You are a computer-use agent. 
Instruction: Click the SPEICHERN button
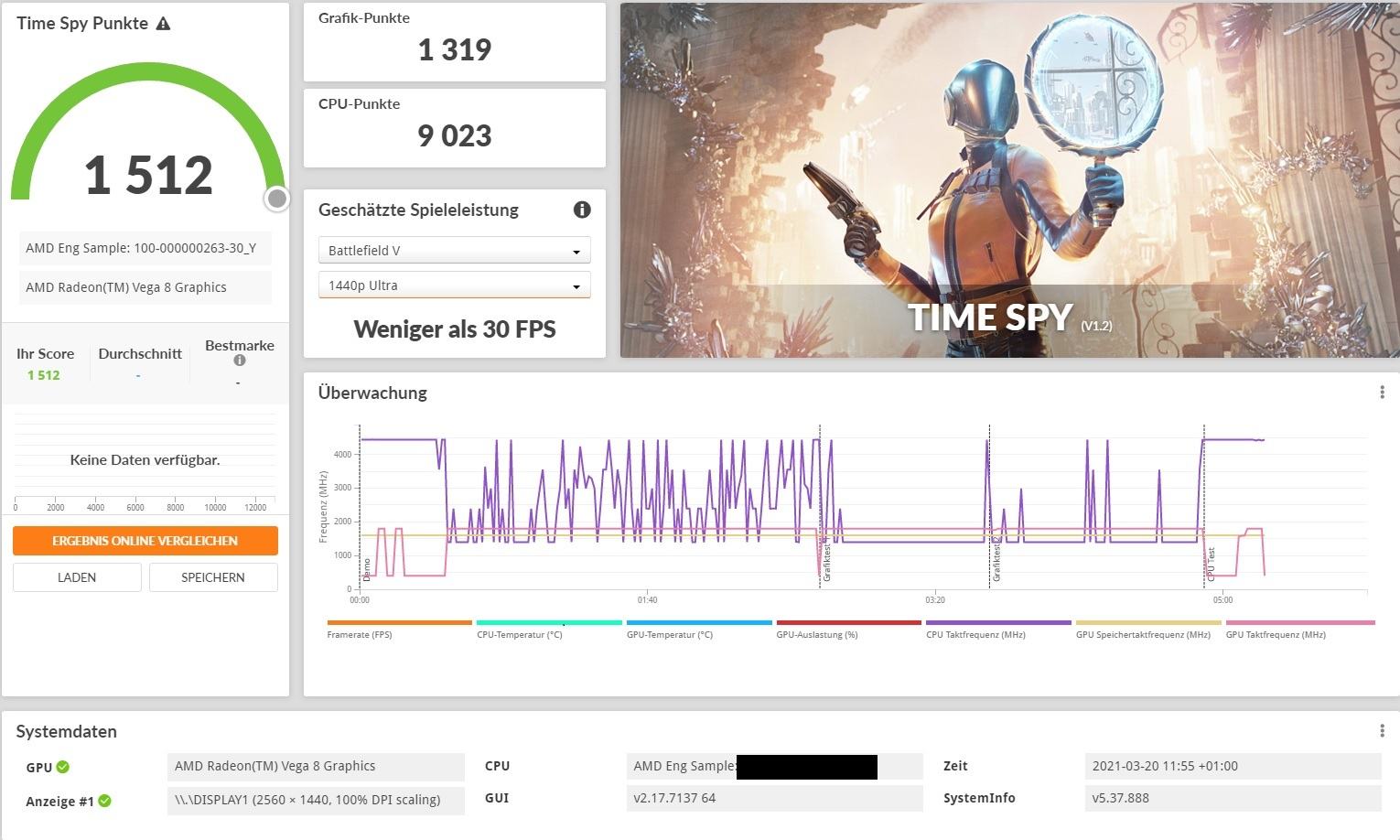(x=213, y=577)
